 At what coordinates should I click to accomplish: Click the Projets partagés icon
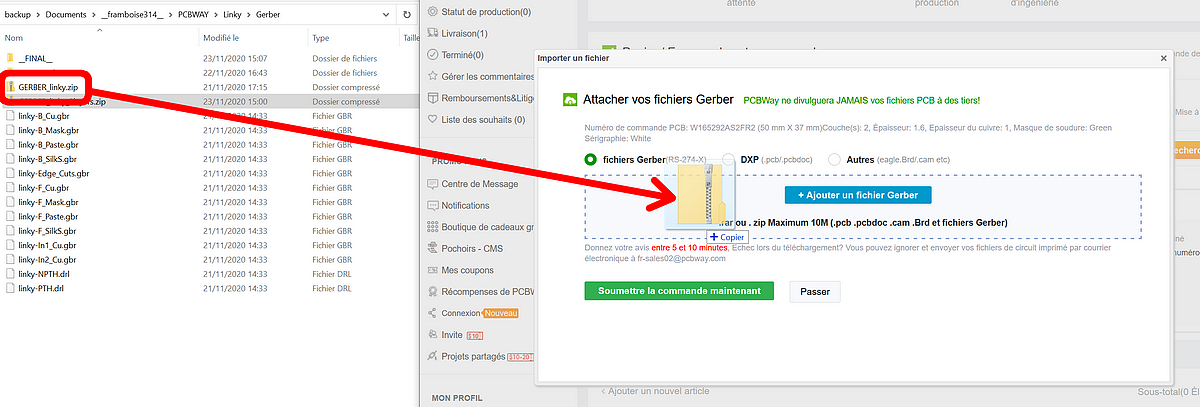tap(432, 356)
